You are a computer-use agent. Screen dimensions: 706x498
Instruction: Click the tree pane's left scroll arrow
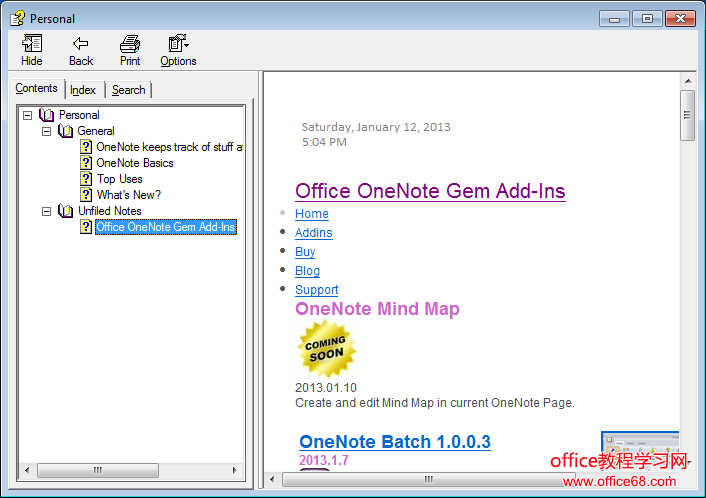click(x=27, y=471)
